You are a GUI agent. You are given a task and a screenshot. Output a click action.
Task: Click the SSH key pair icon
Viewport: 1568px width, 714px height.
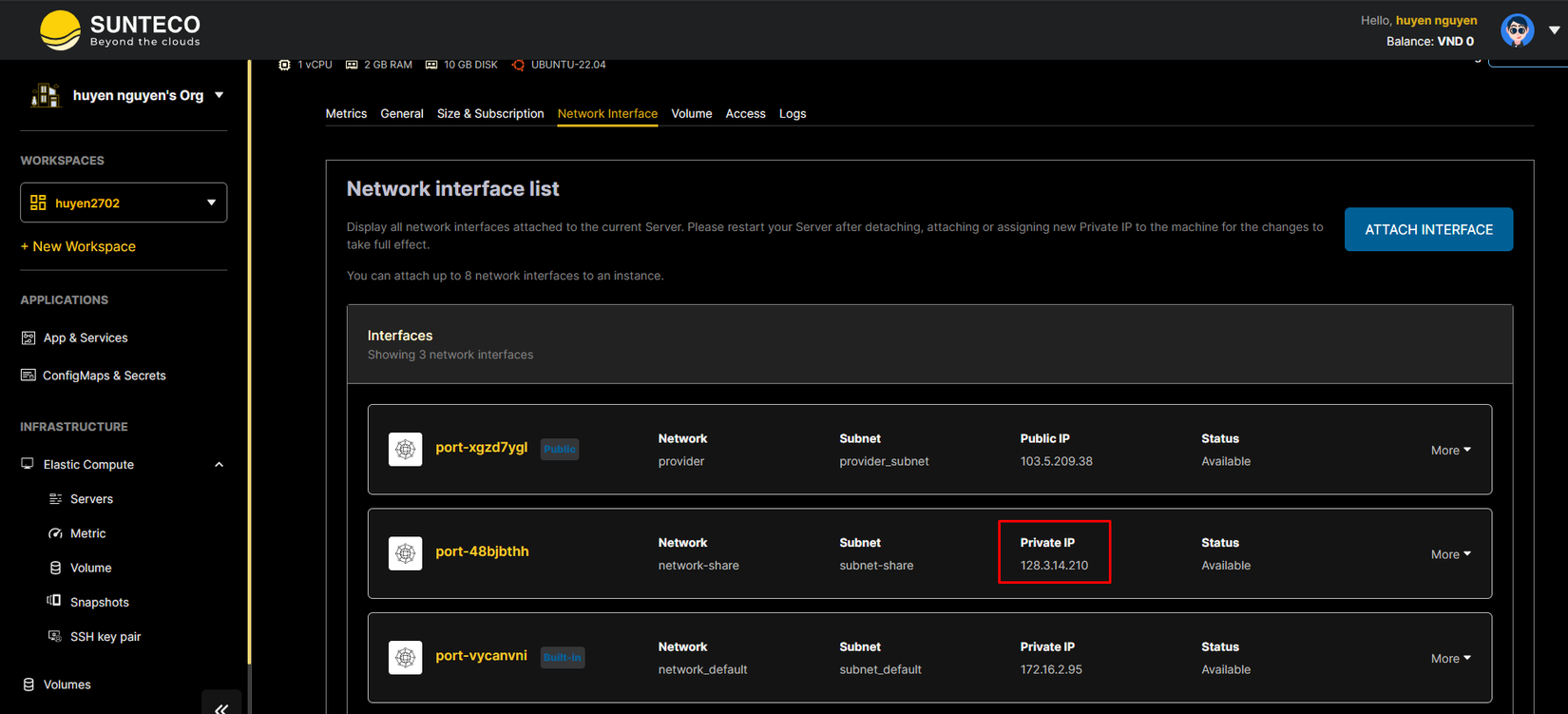coord(55,636)
